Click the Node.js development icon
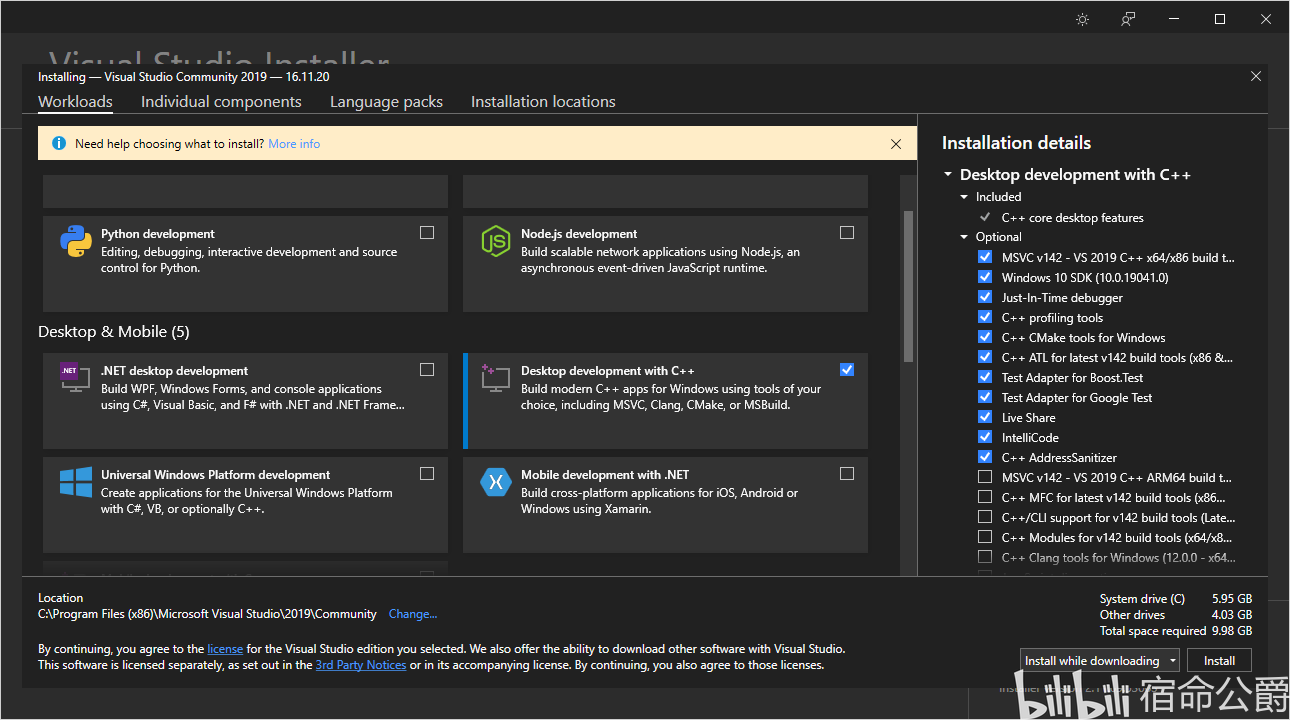The image size is (1290, 720). click(496, 242)
